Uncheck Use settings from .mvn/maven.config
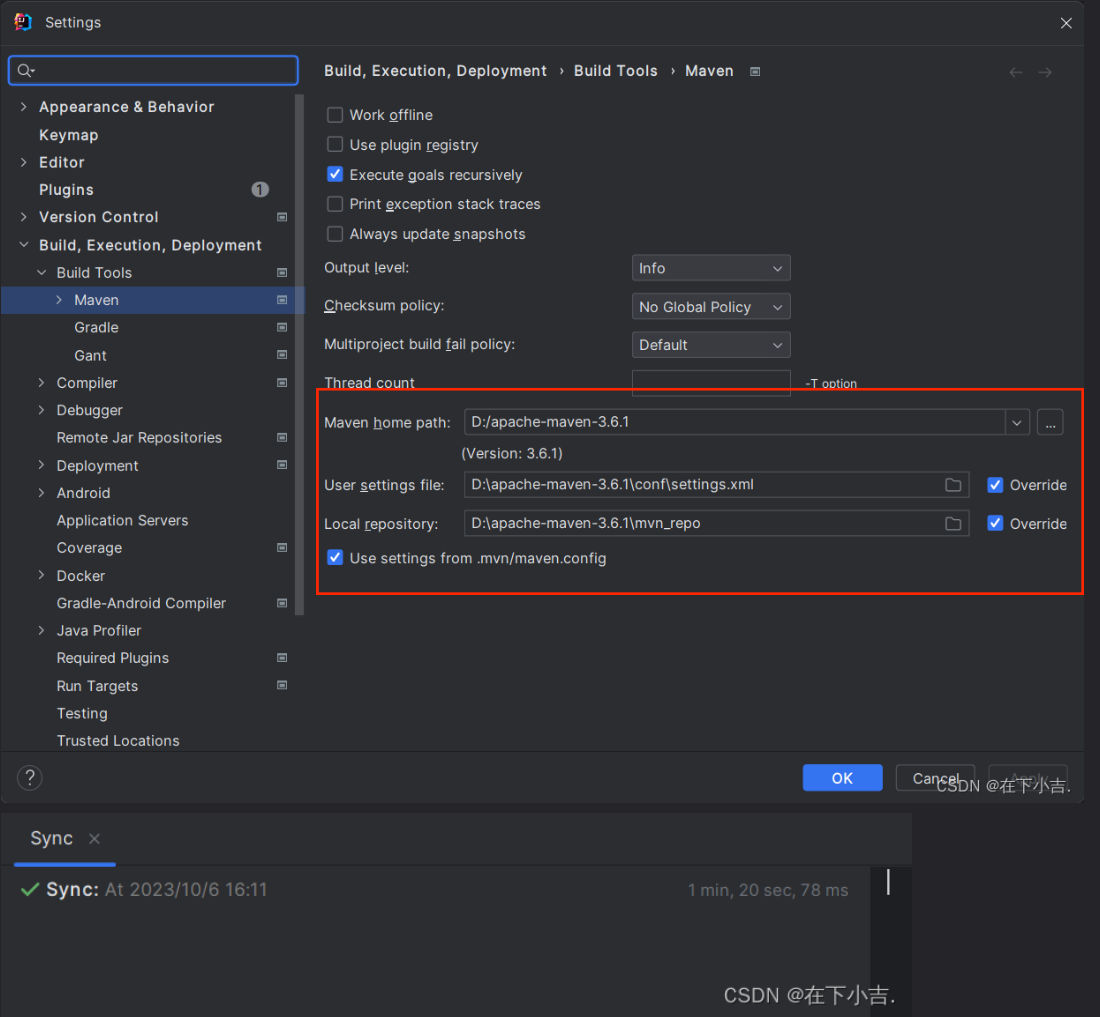The image size is (1100, 1017). click(335, 558)
